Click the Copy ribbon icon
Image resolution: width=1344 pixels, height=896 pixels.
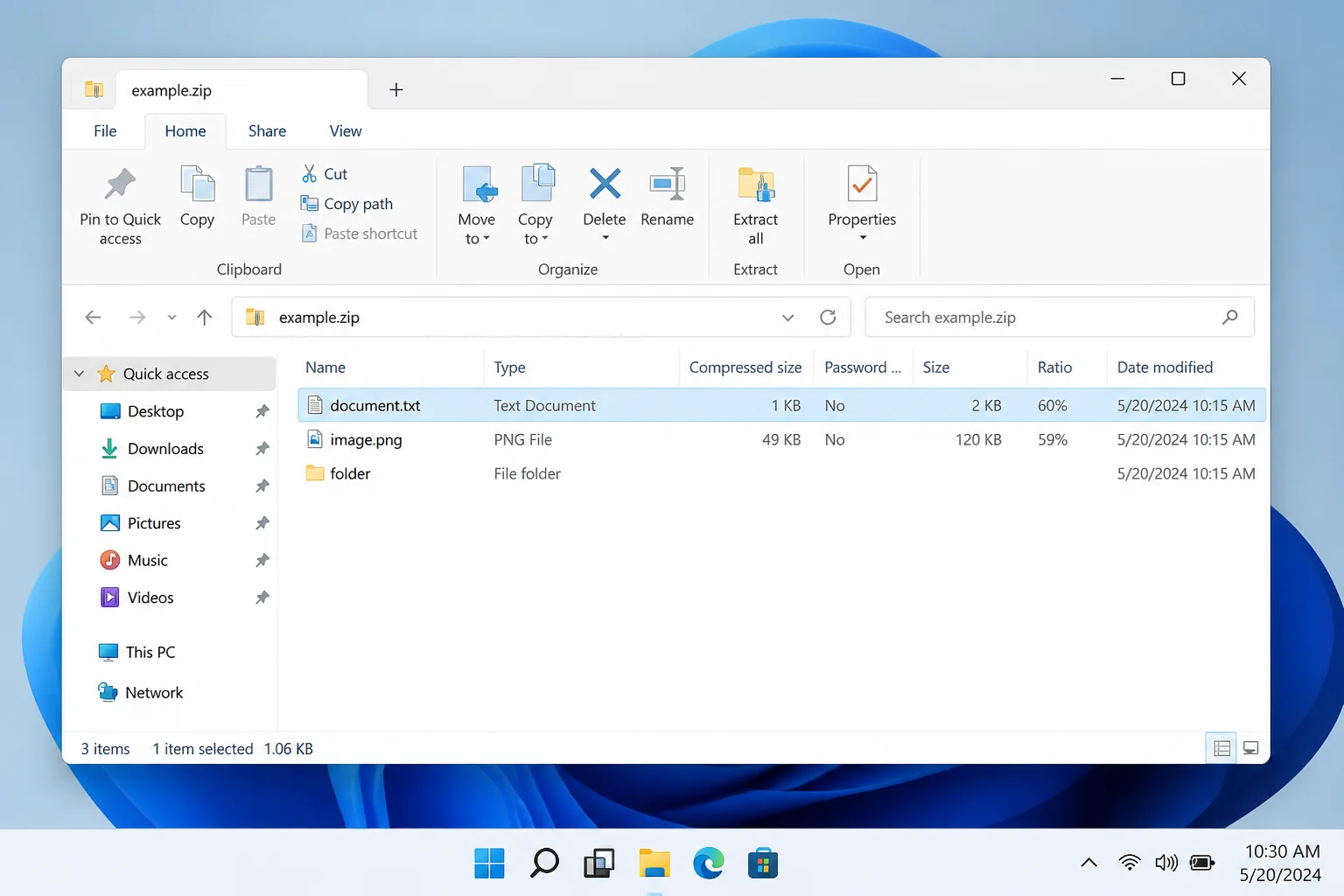tap(197, 184)
